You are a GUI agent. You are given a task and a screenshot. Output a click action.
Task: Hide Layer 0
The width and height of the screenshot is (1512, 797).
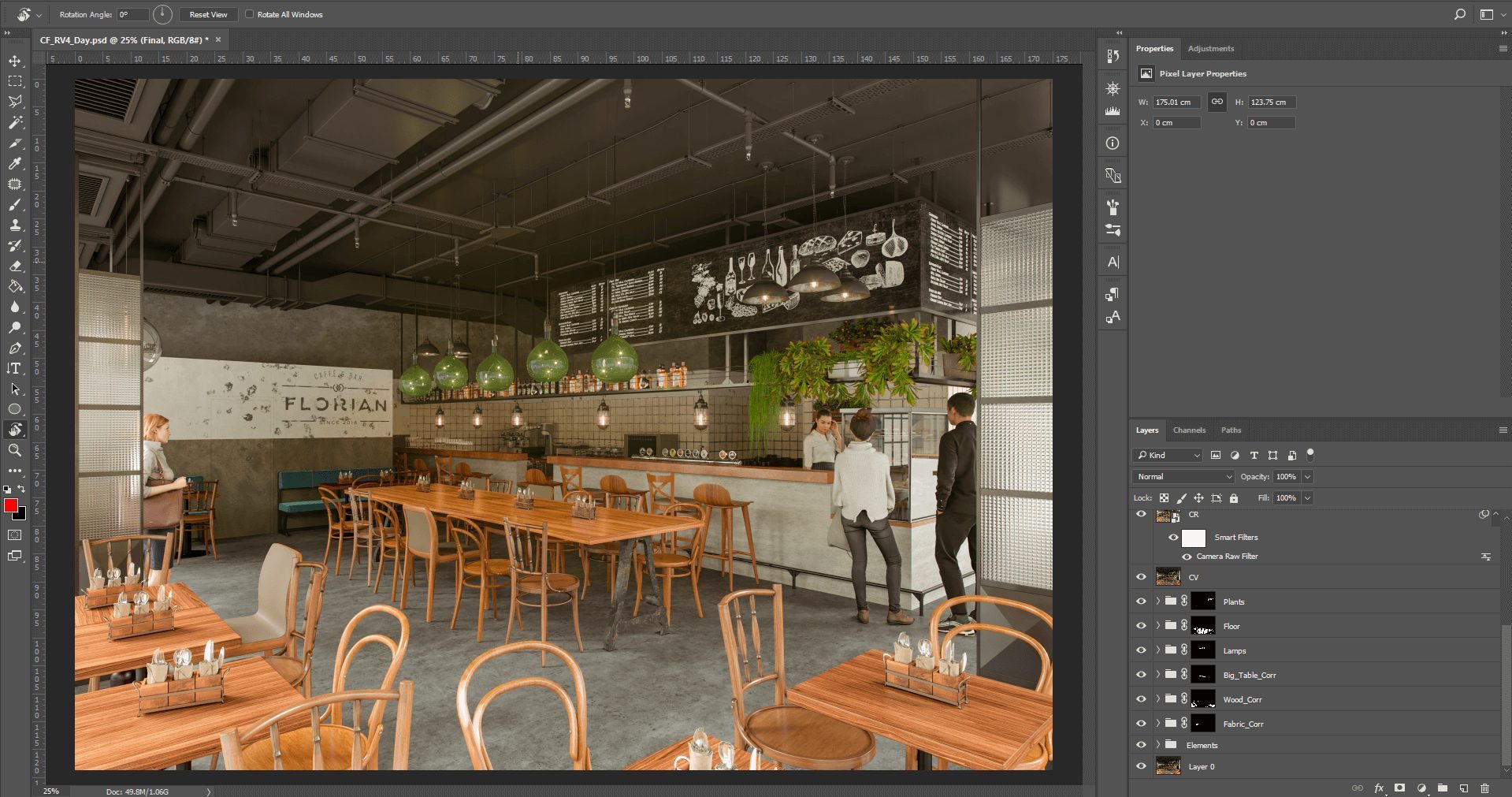pyautogui.click(x=1141, y=766)
